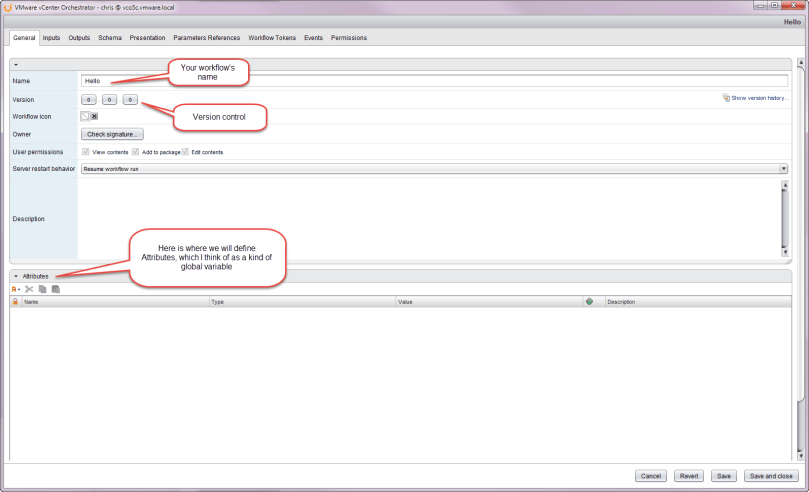Screen dimensions: 809x492
Task: Select the workflow icon image picker
Action: [x=85, y=116]
